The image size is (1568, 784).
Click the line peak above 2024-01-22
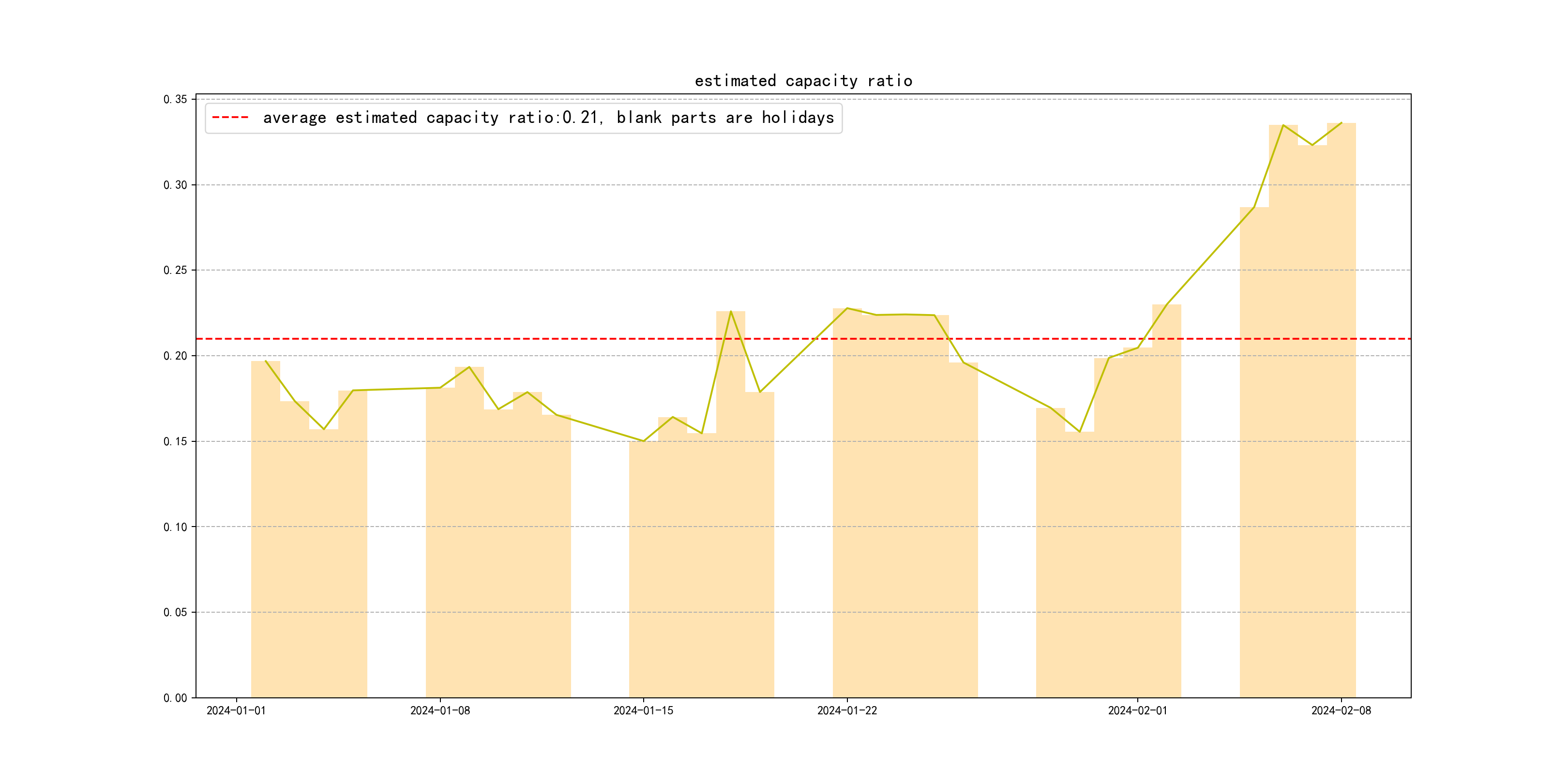pos(847,309)
